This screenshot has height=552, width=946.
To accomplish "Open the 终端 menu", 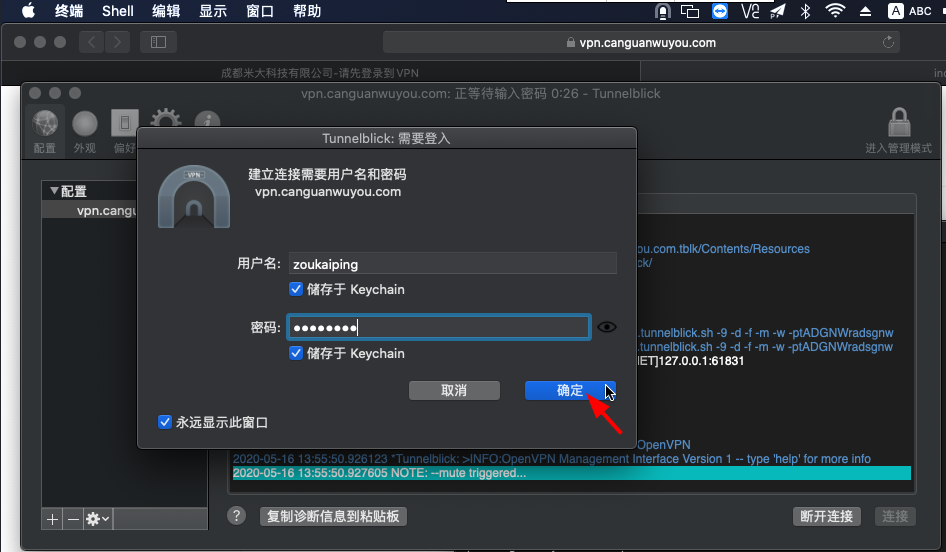I will pos(69,11).
